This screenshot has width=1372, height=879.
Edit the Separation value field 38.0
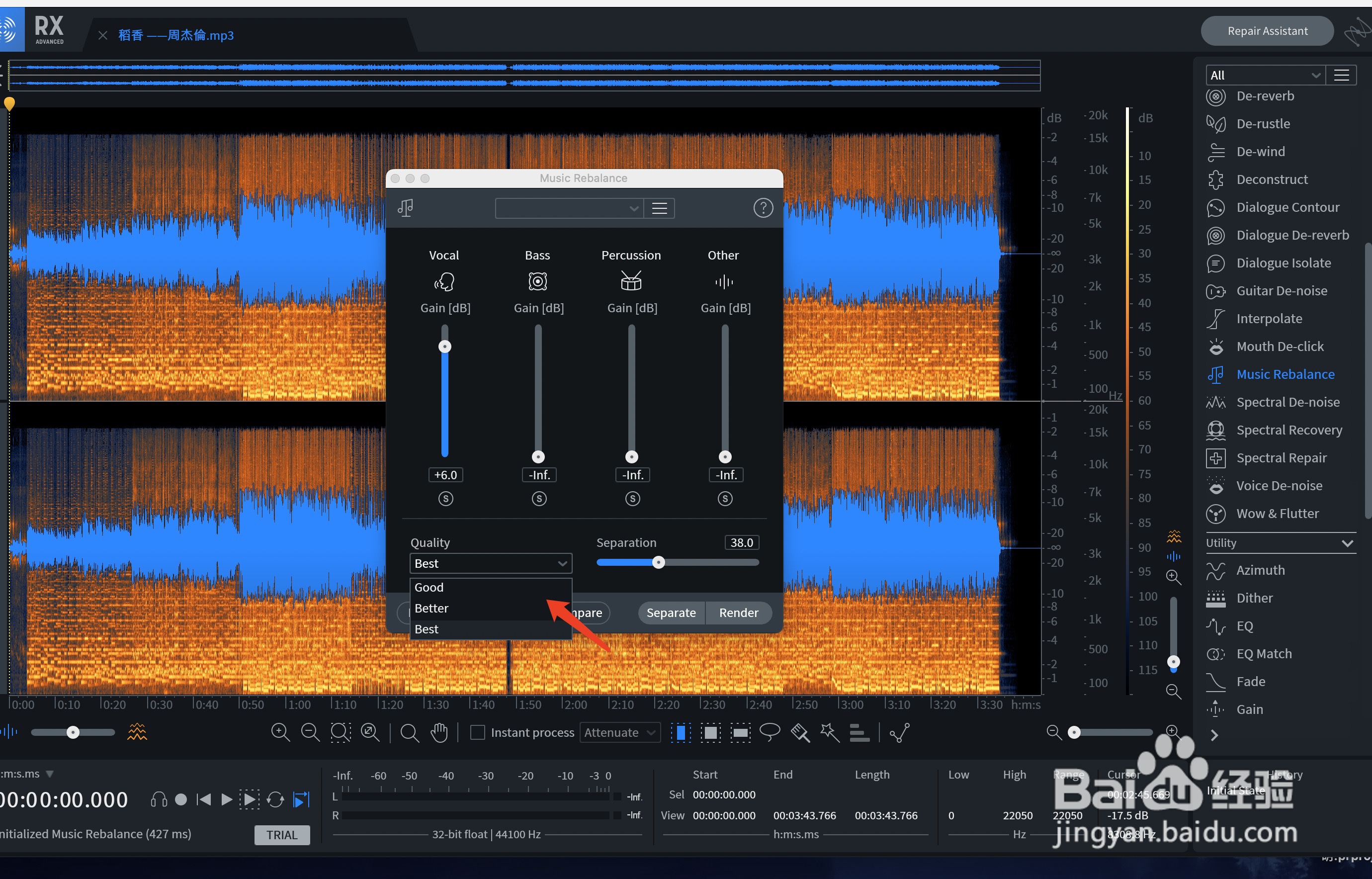pyautogui.click(x=741, y=542)
